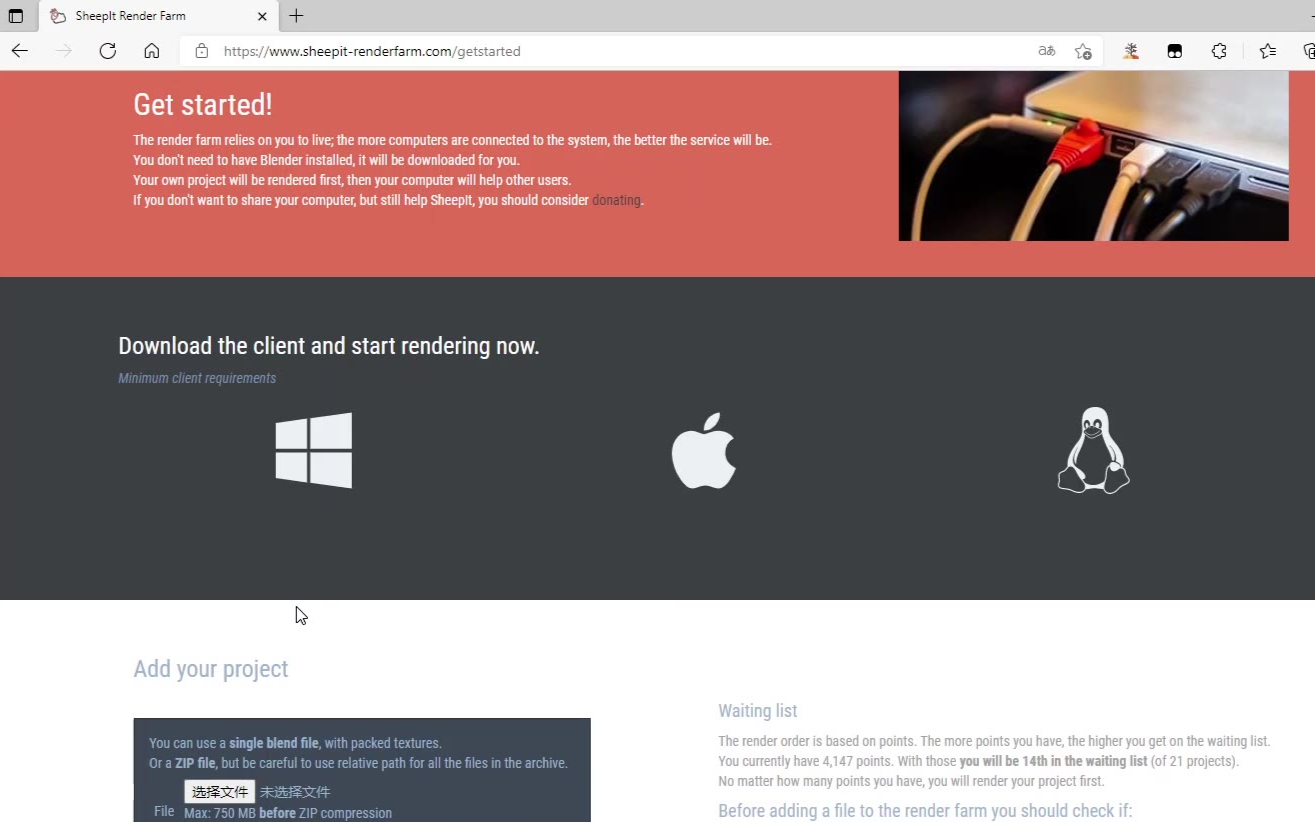
Task: Click the address bar URL
Action: [372, 51]
